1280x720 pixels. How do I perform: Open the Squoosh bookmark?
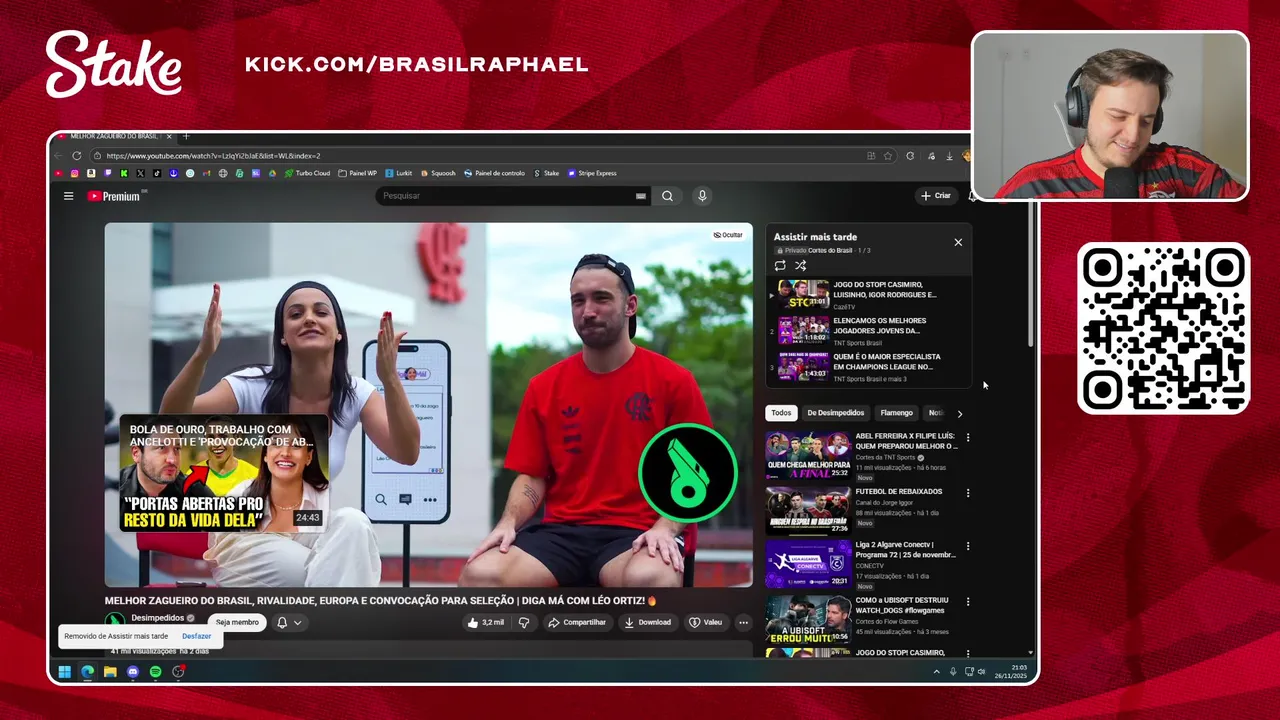(x=438, y=173)
